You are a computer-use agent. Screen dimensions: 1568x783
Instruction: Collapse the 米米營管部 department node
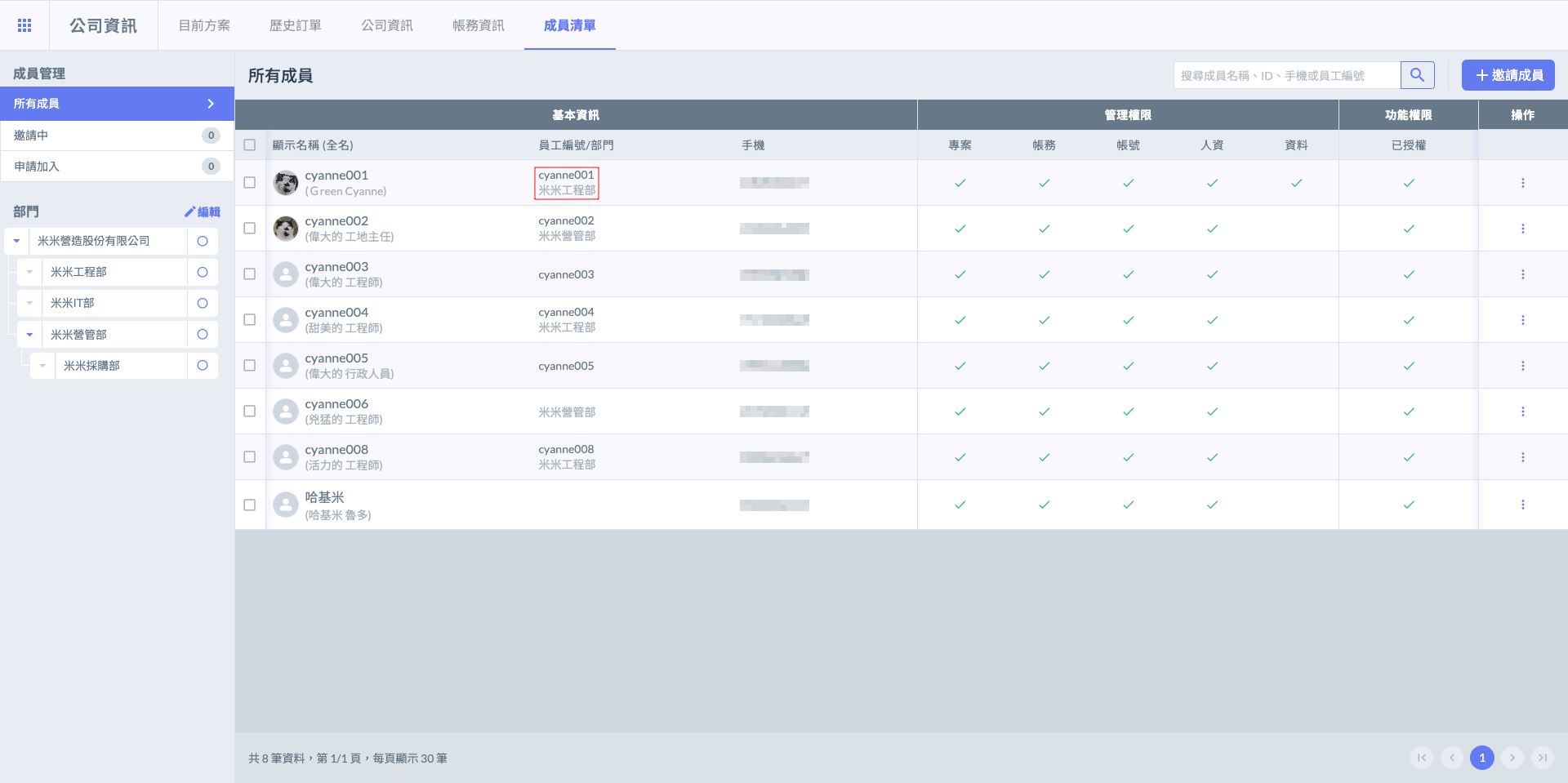click(x=29, y=335)
